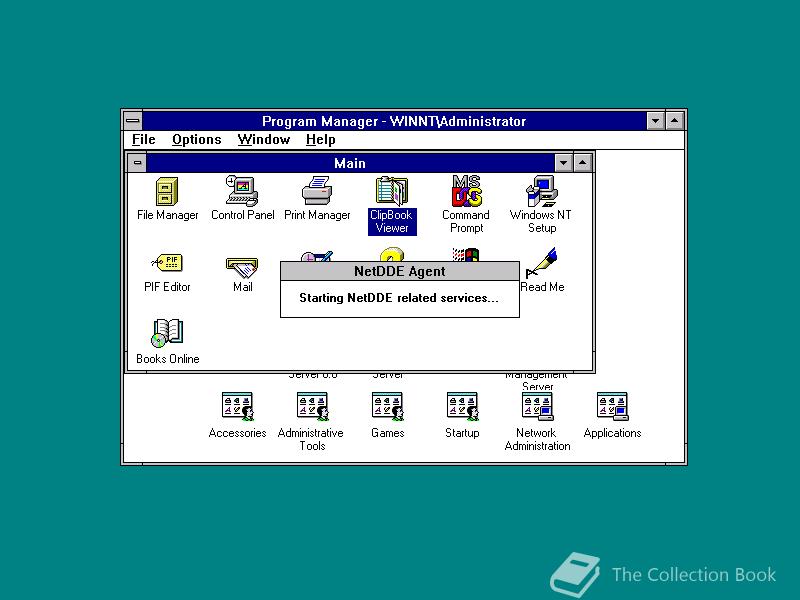Viewport: 800px width, 600px height.
Task: Click the NetDDE Agent dialog title
Action: [400, 271]
